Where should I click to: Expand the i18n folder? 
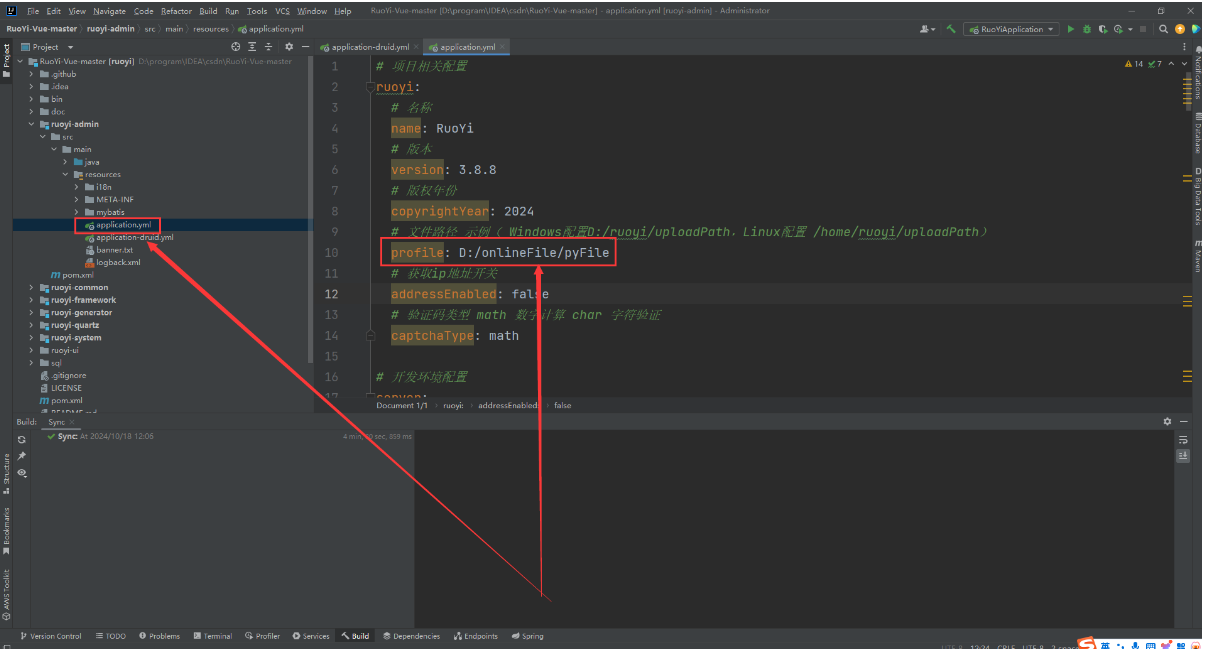pyautogui.click(x=77, y=187)
